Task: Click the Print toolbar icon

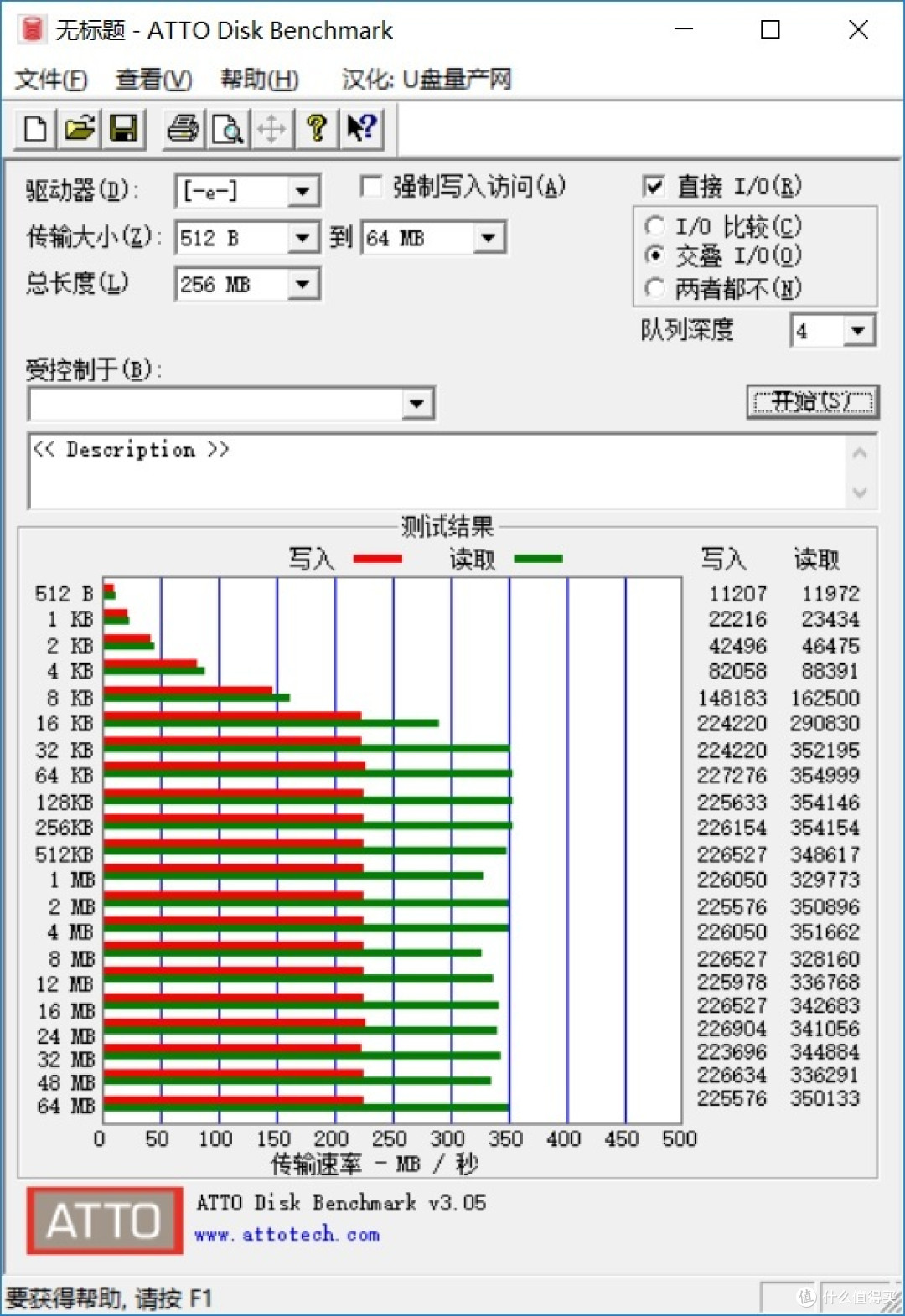Action: click(184, 130)
